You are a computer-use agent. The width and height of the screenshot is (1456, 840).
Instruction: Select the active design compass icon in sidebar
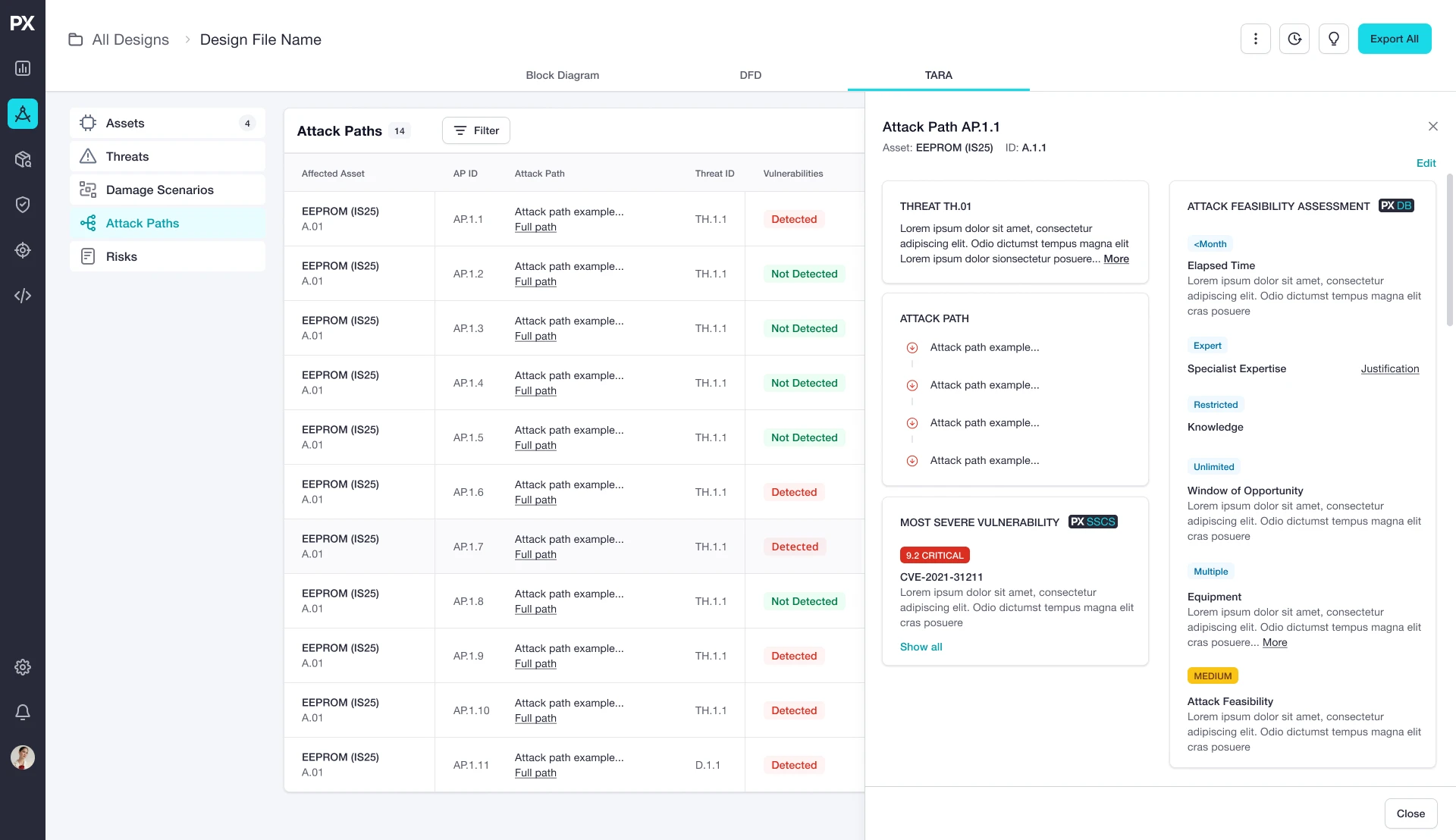coord(23,114)
